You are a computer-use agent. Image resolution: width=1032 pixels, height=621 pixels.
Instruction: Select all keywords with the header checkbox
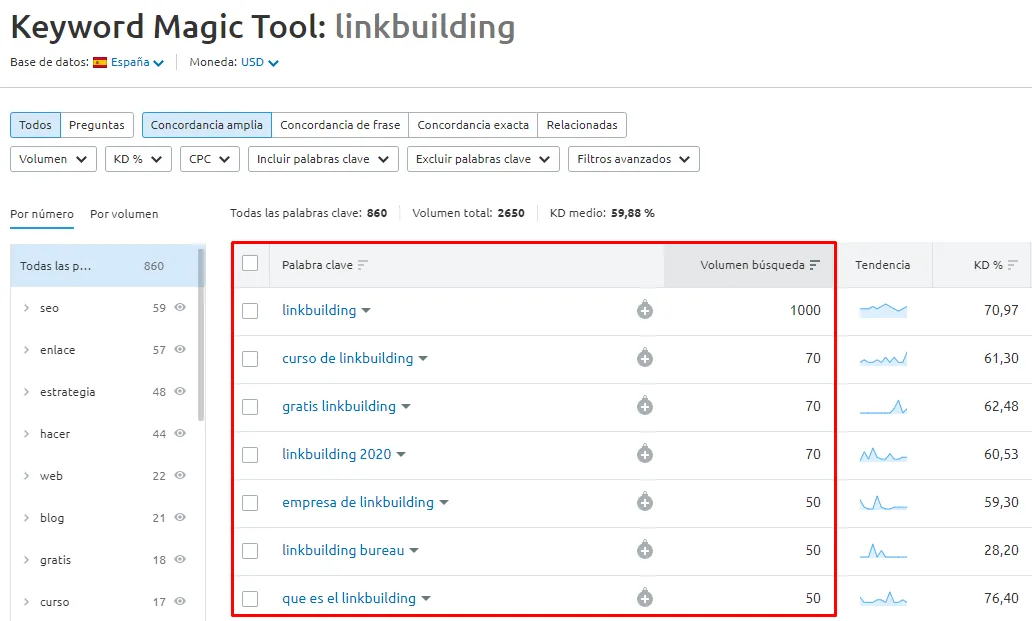[251, 262]
